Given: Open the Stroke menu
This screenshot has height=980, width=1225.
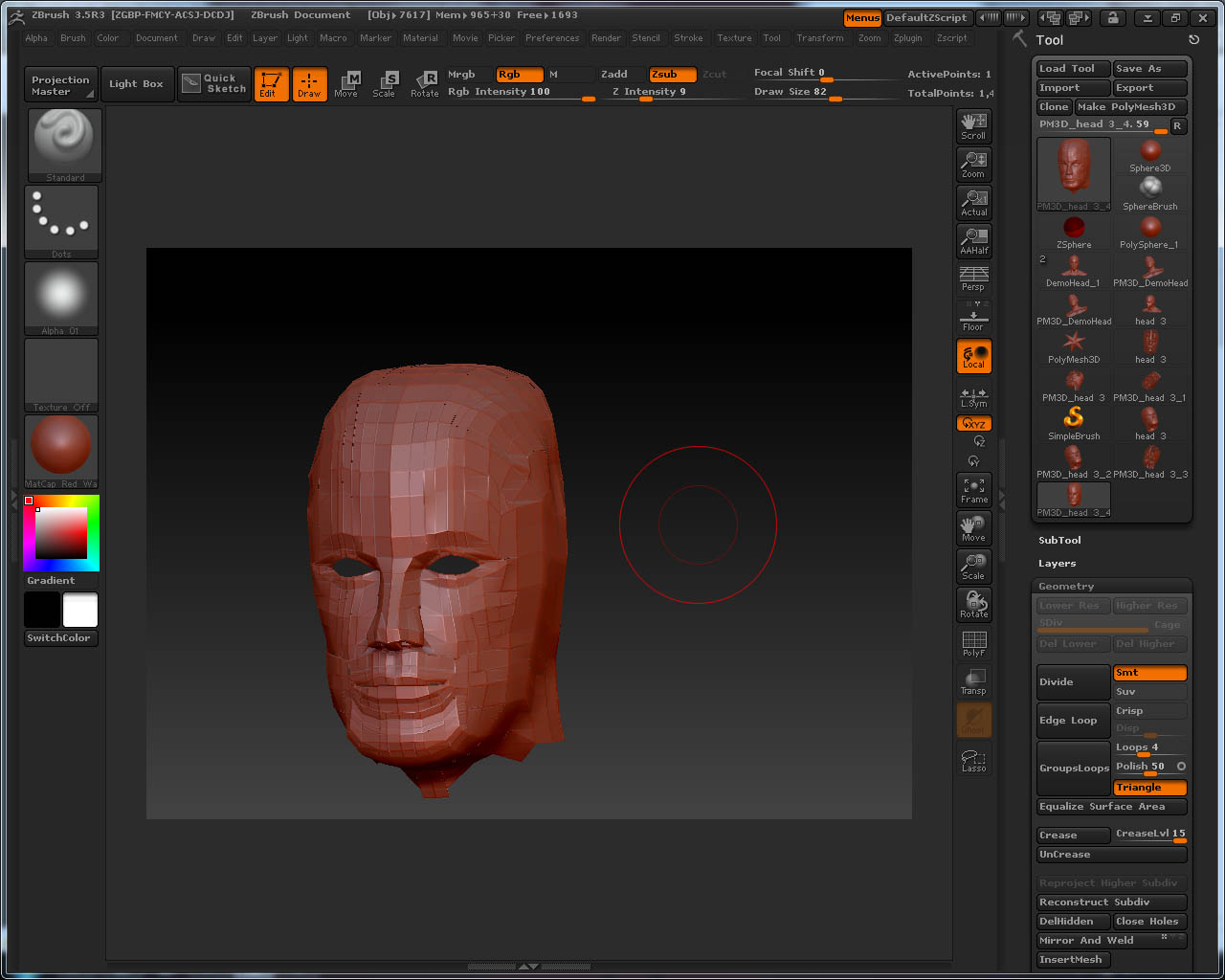Looking at the screenshot, I should 688,38.
